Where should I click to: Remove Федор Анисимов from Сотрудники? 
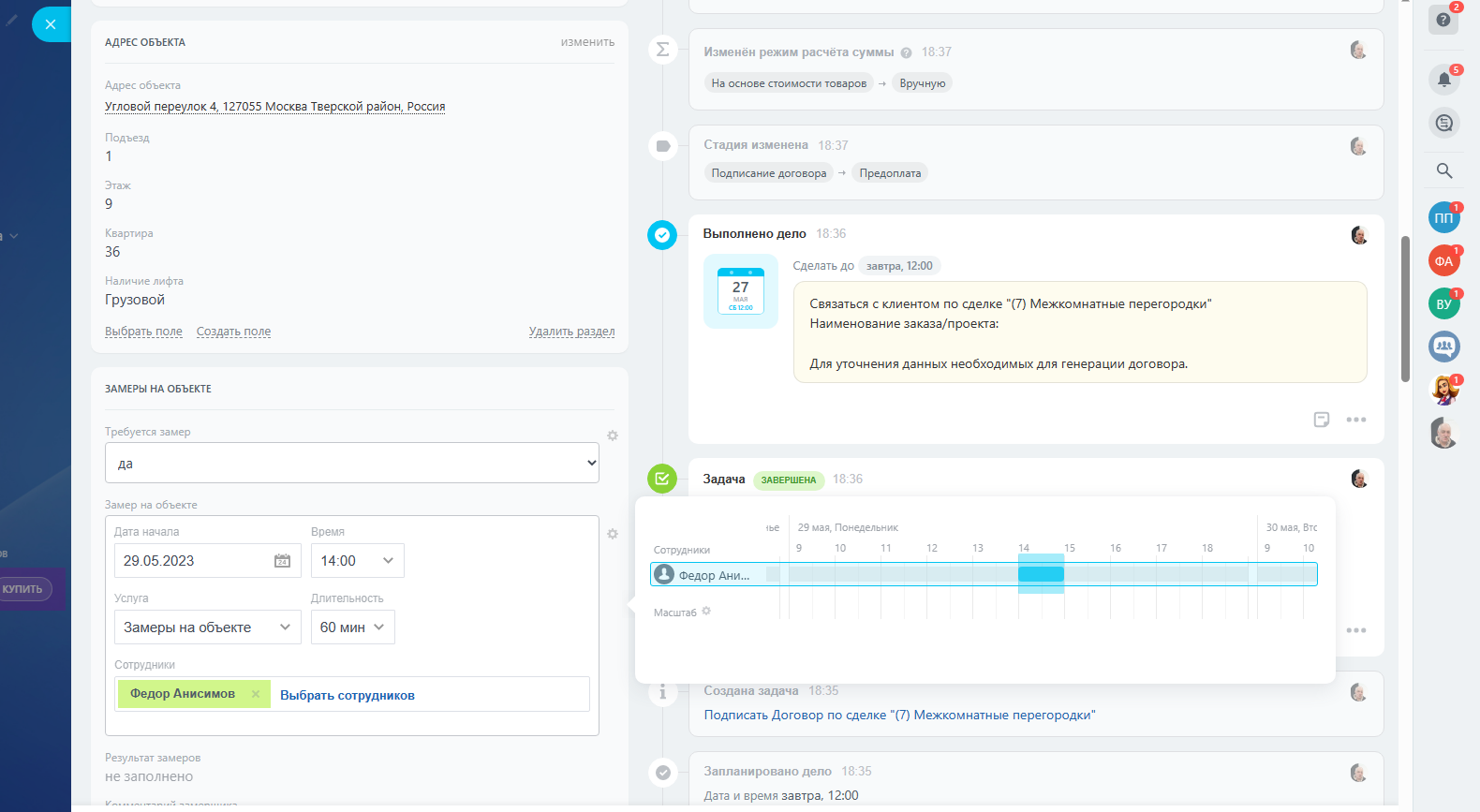[256, 694]
